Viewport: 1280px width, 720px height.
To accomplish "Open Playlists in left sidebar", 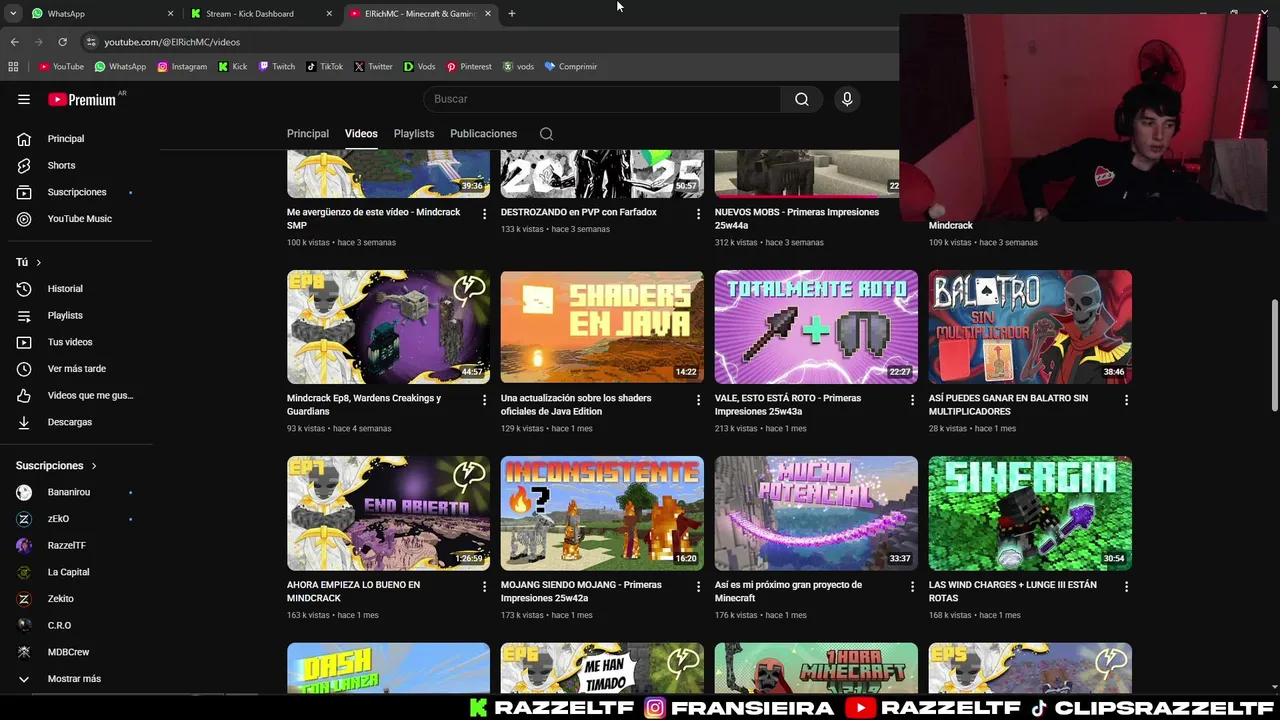I will point(76,315).
